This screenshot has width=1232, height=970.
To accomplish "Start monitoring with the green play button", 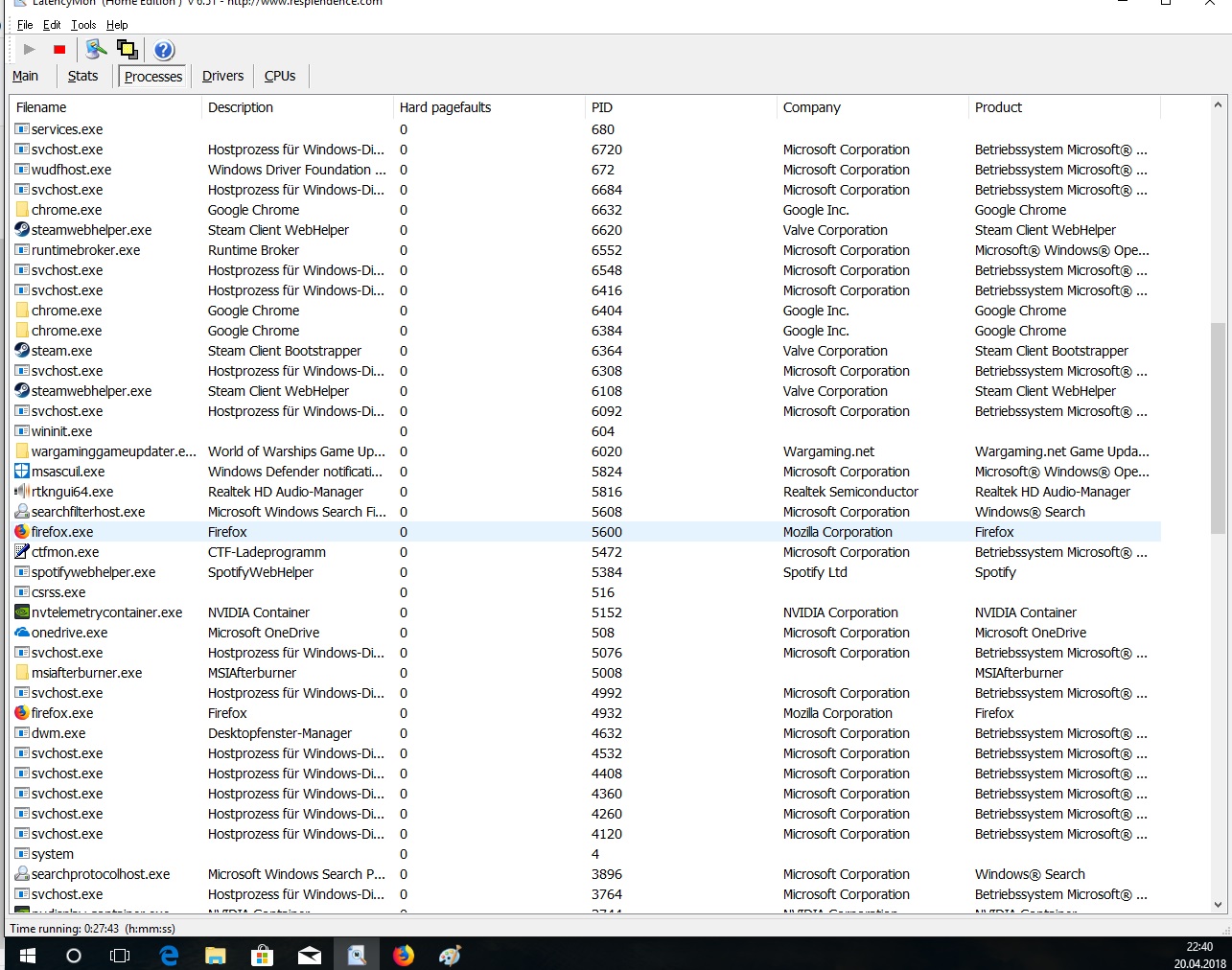I will tap(29, 49).
